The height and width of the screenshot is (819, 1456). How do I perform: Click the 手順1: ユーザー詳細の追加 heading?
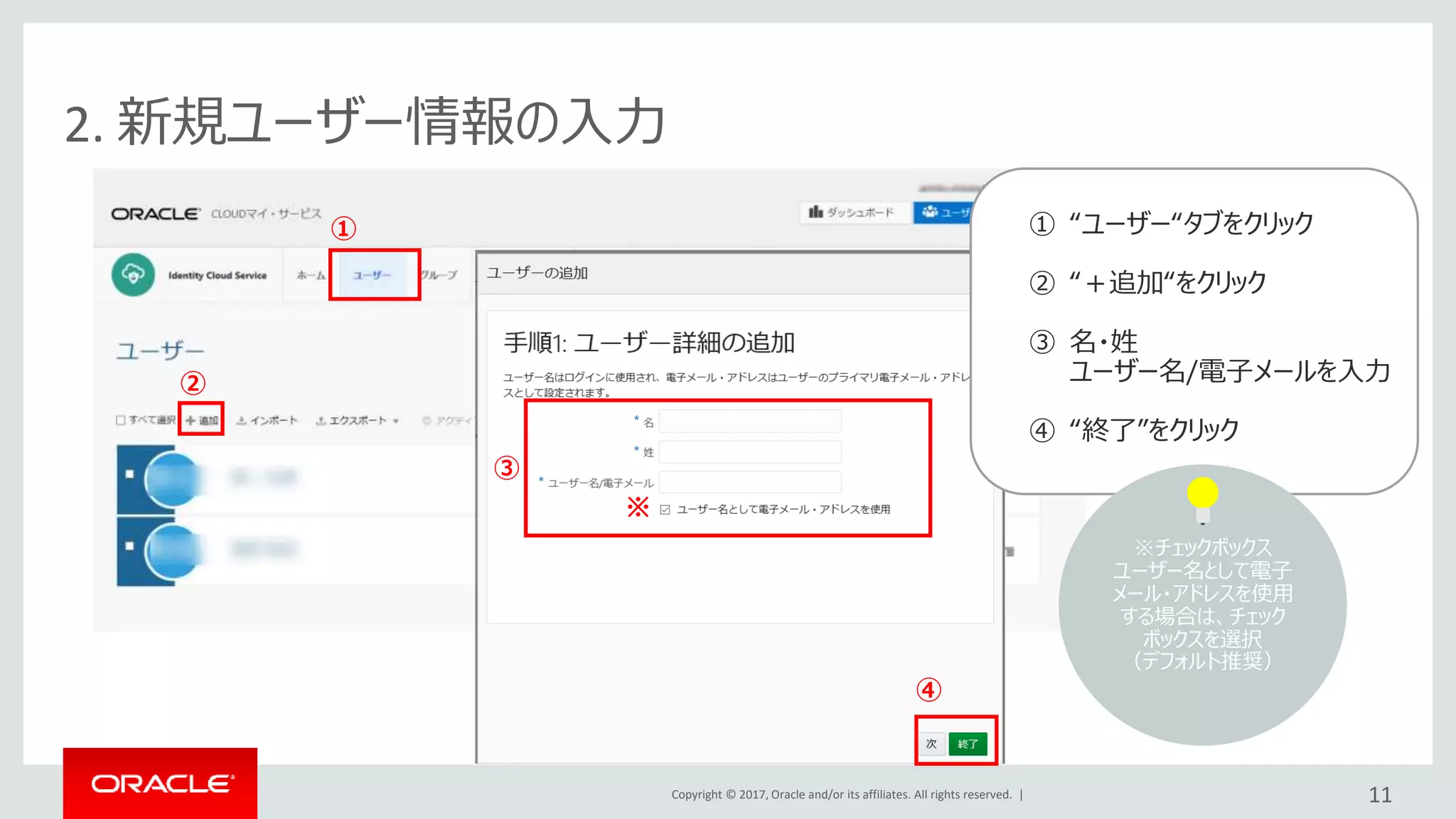point(649,343)
